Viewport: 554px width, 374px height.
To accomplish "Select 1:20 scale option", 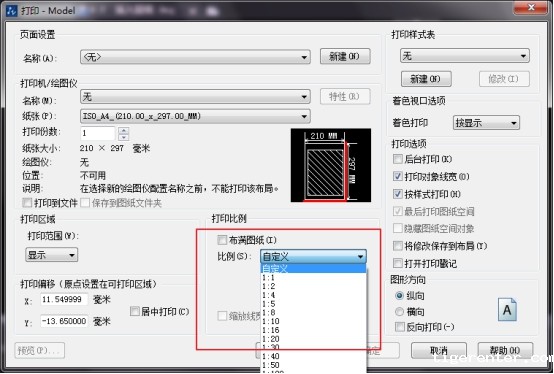I will click(313, 339).
